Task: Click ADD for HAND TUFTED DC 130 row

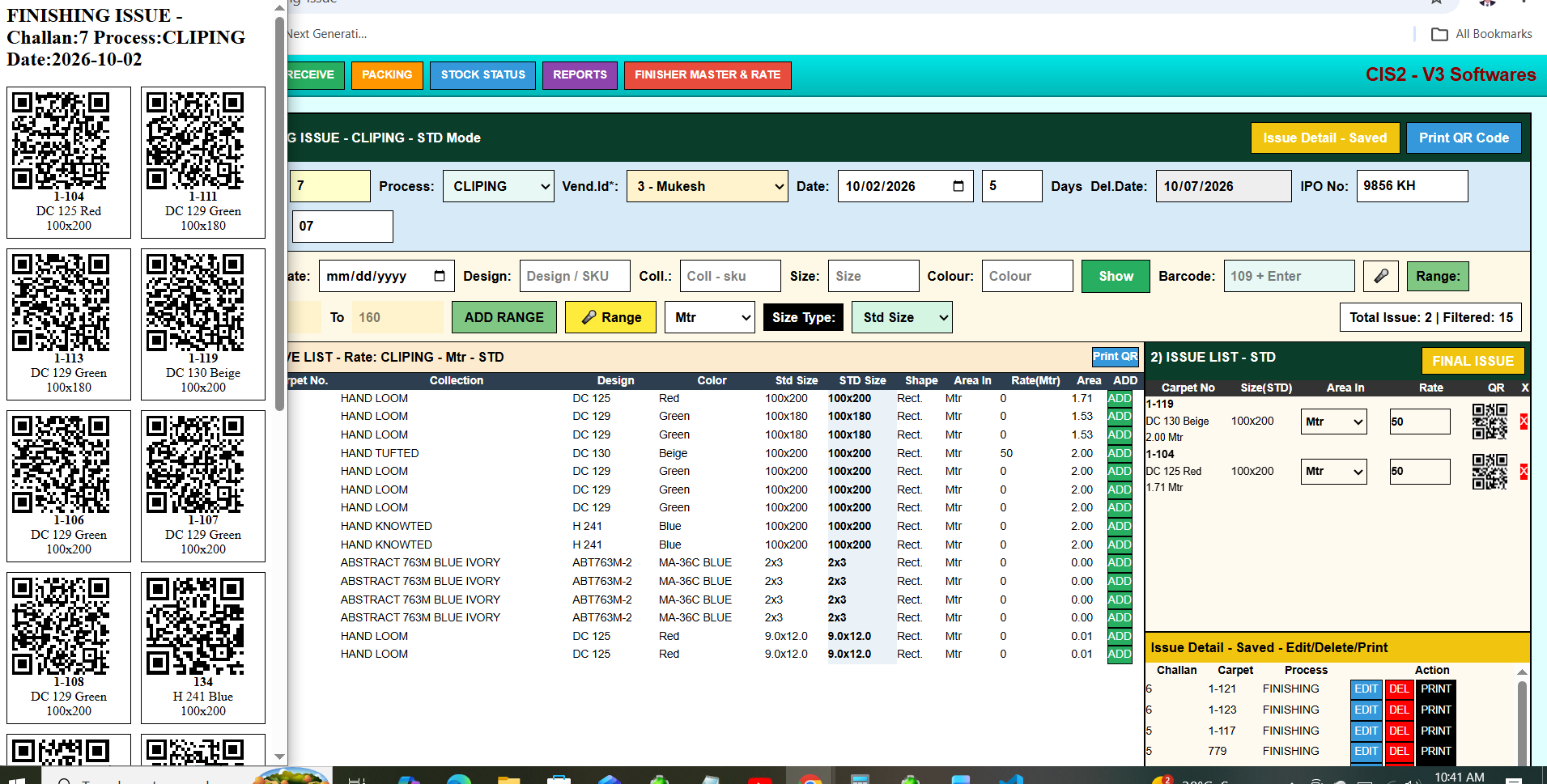Action: pos(1120,453)
